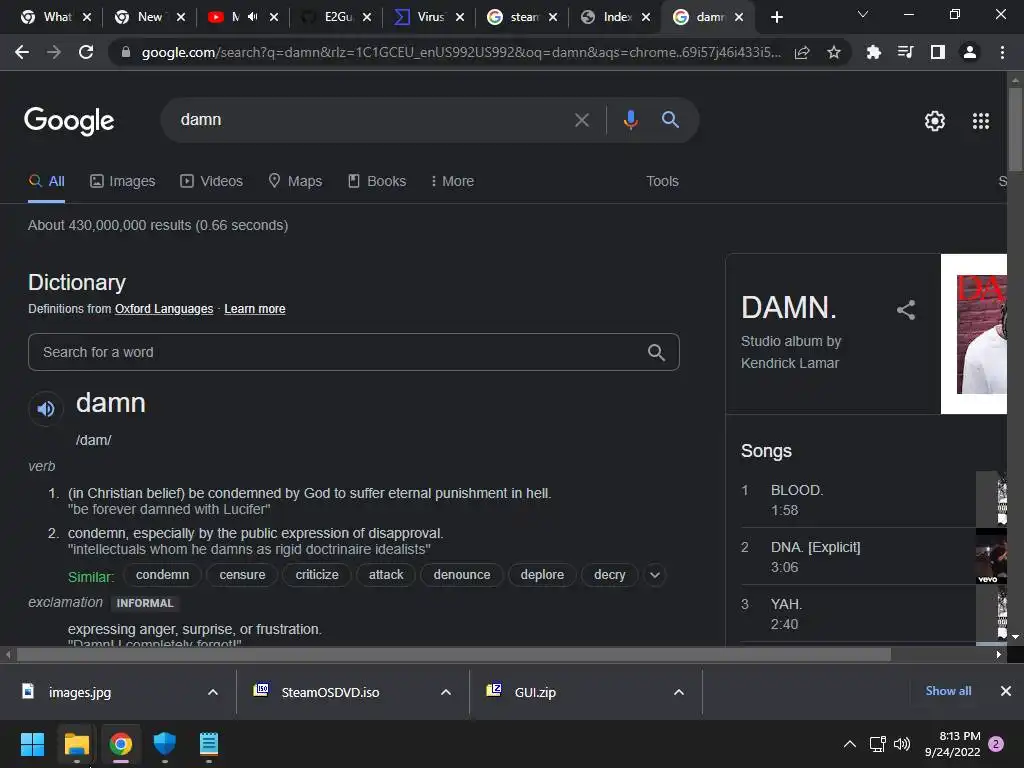Click the address bar URL

460,52
